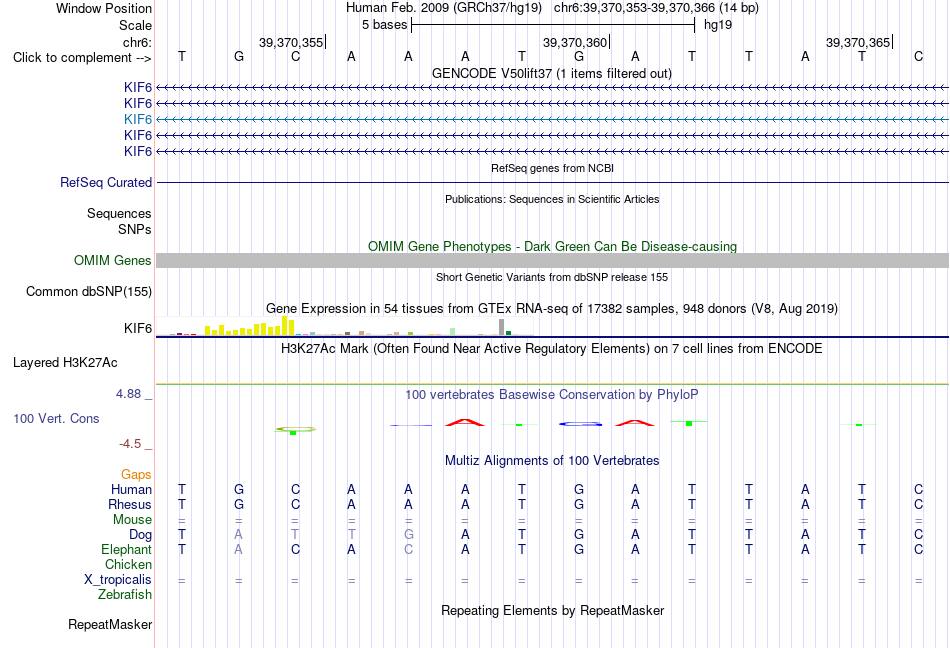The width and height of the screenshot is (950, 648).
Task: Open 'Short Genetic Variants from dbSNP release 155' title
Action: (552, 277)
